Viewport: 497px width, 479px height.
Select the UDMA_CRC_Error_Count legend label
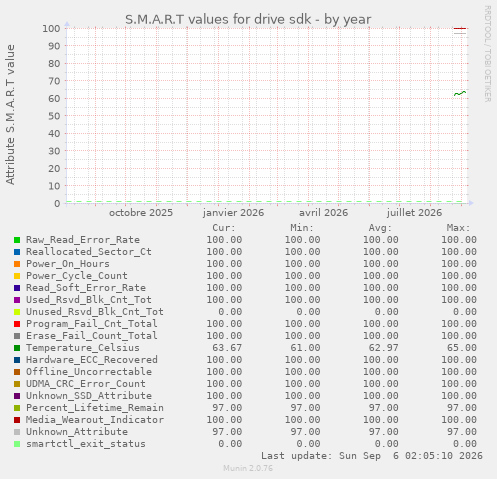coord(86,384)
